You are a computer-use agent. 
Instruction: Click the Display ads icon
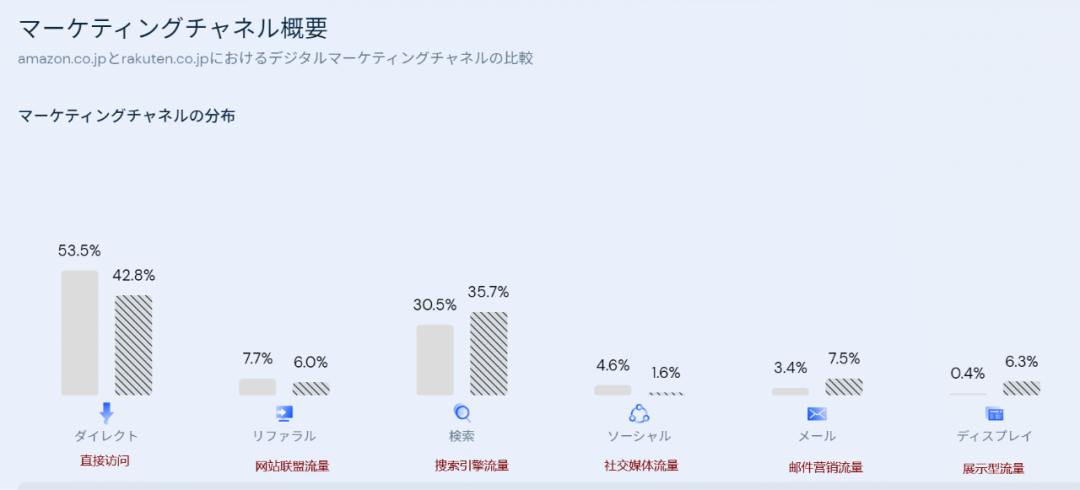994,414
